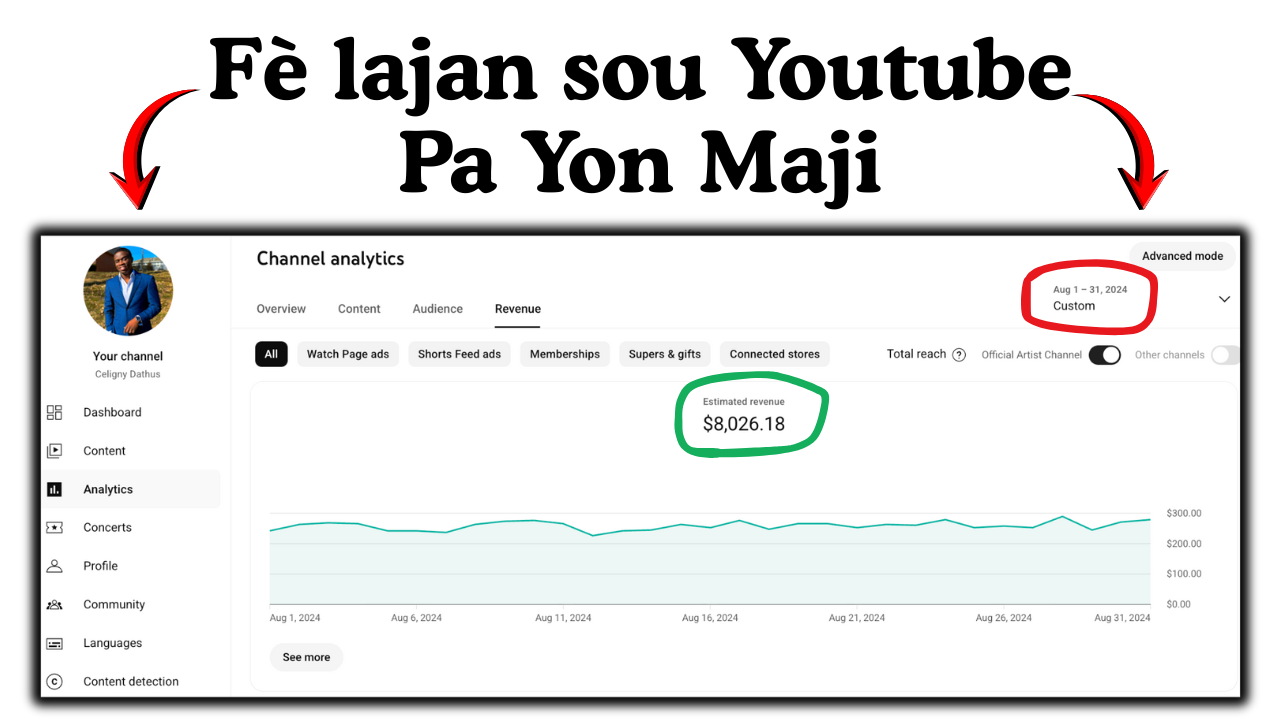Filter by Shorts Feed ads
The height and width of the screenshot is (720, 1280).
(x=459, y=354)
